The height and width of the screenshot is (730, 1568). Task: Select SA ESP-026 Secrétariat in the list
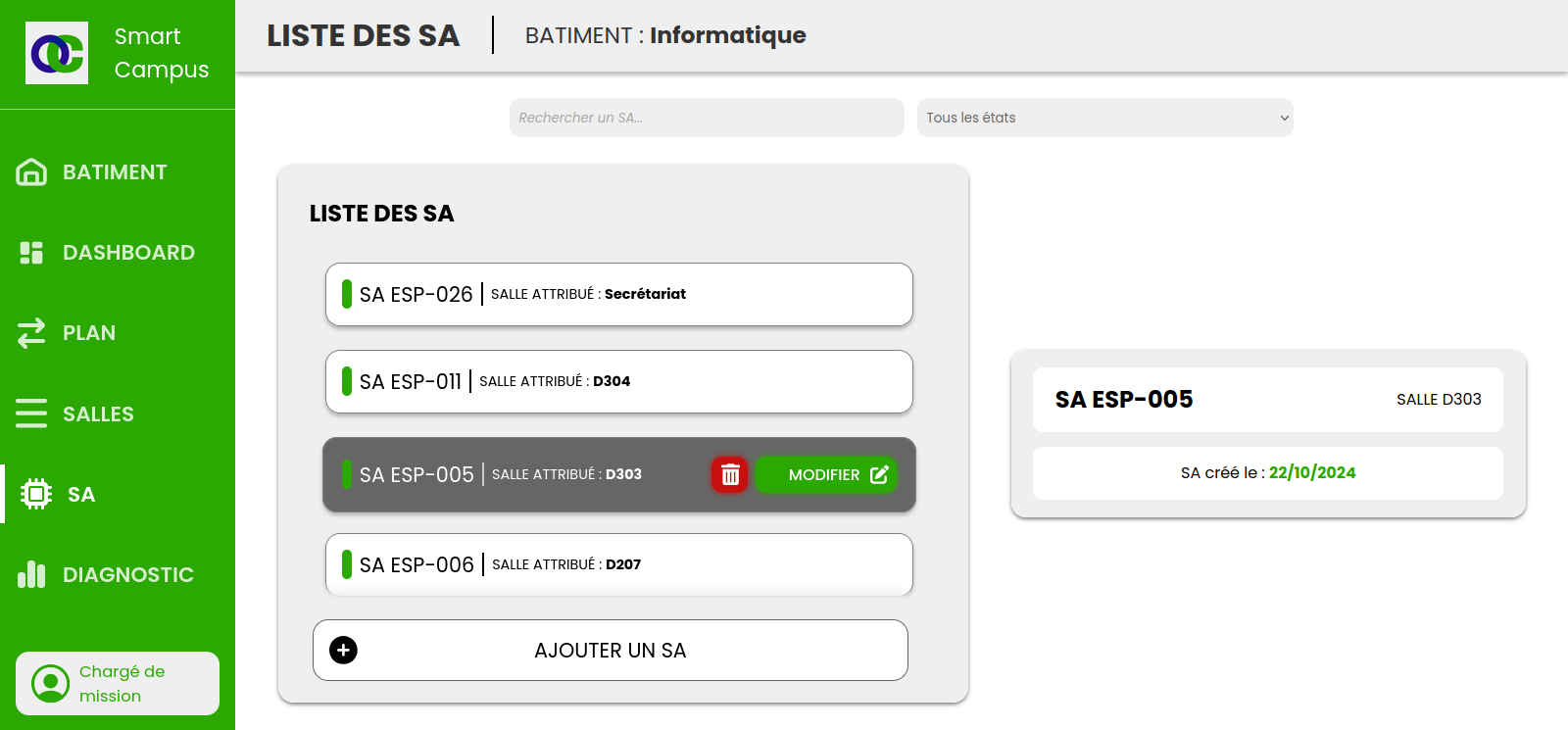pyautogui.click(x=619, y=294)
